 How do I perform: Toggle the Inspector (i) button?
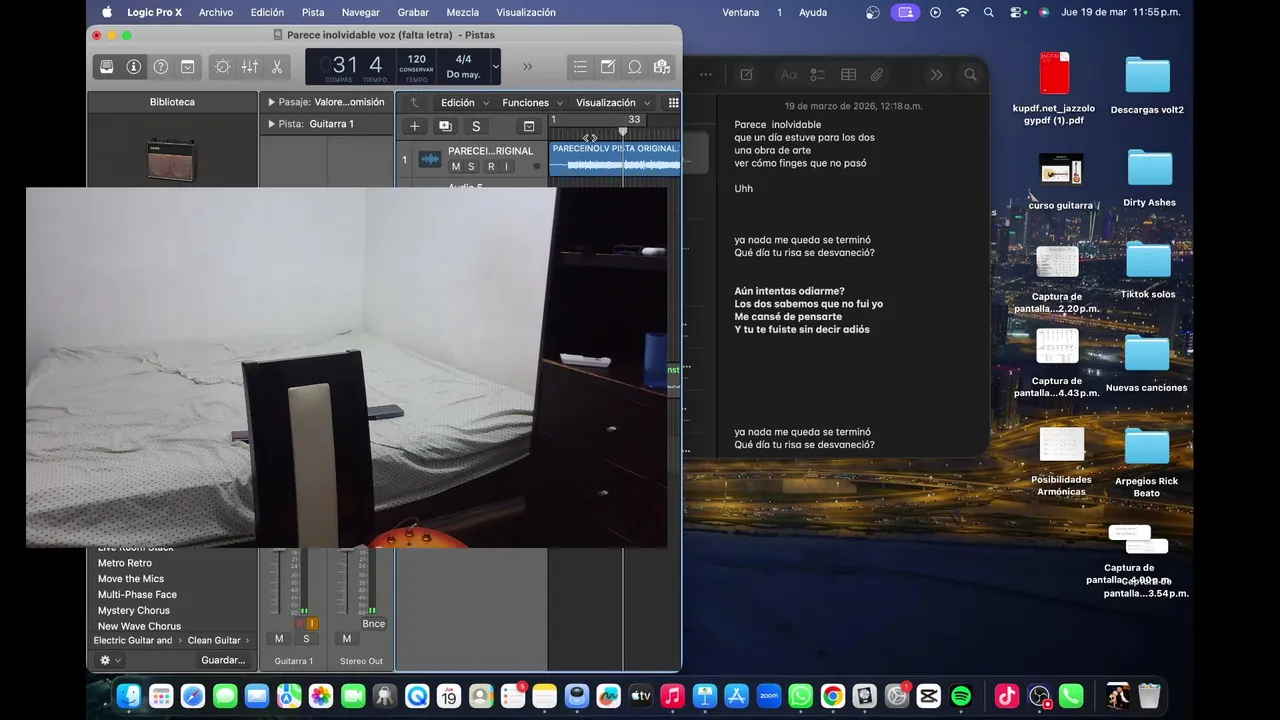[133, 67]
